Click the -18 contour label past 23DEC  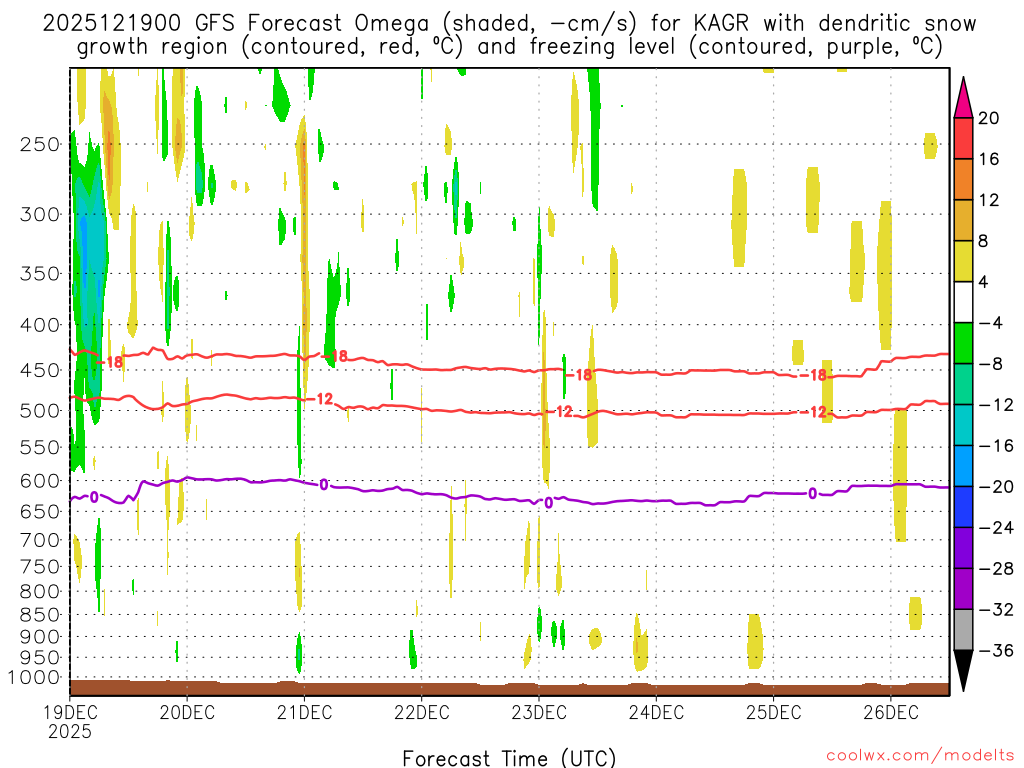[579, 375]
